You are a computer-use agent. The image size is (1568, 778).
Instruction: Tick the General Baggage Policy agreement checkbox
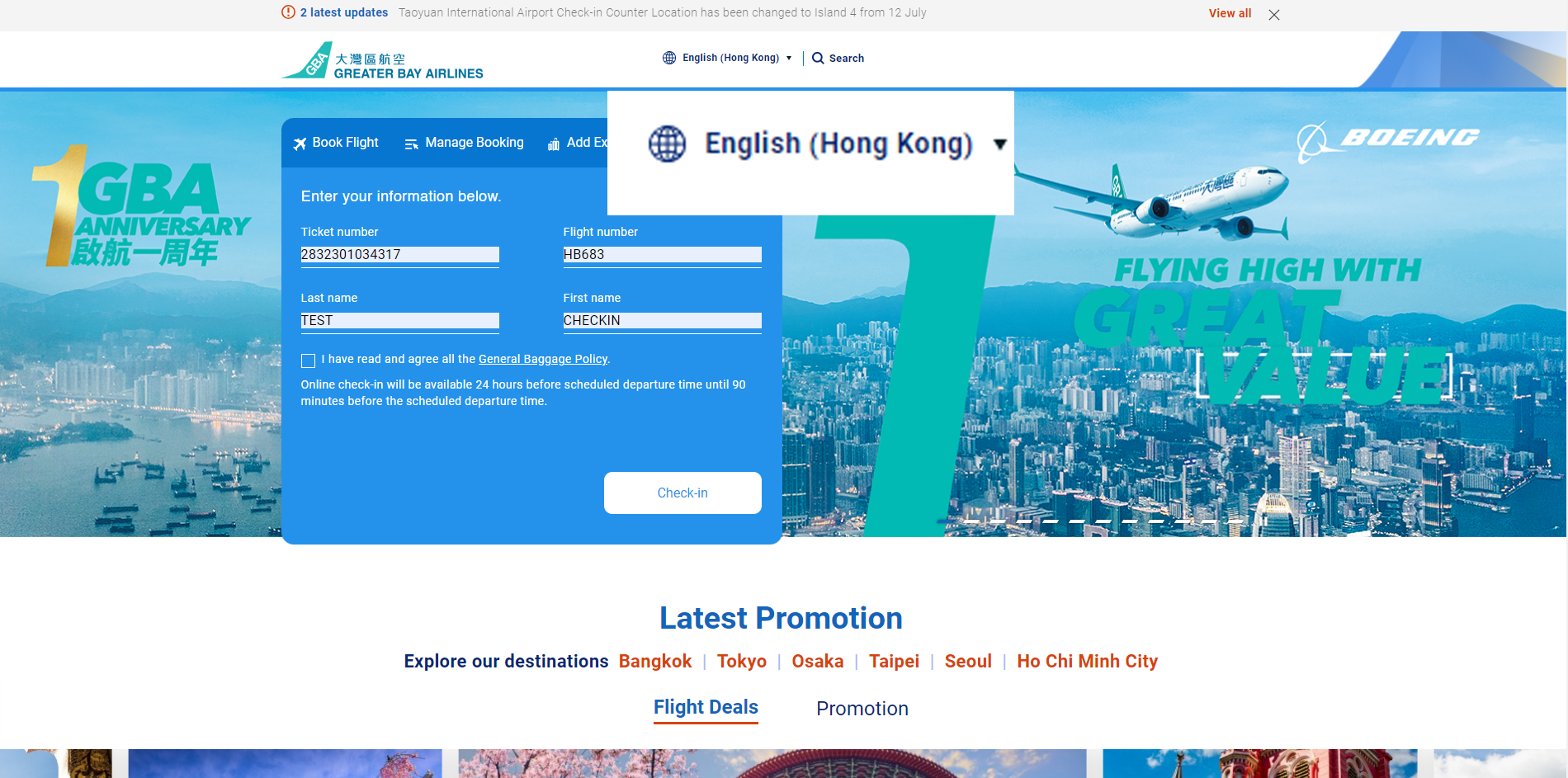pos(308,361)
